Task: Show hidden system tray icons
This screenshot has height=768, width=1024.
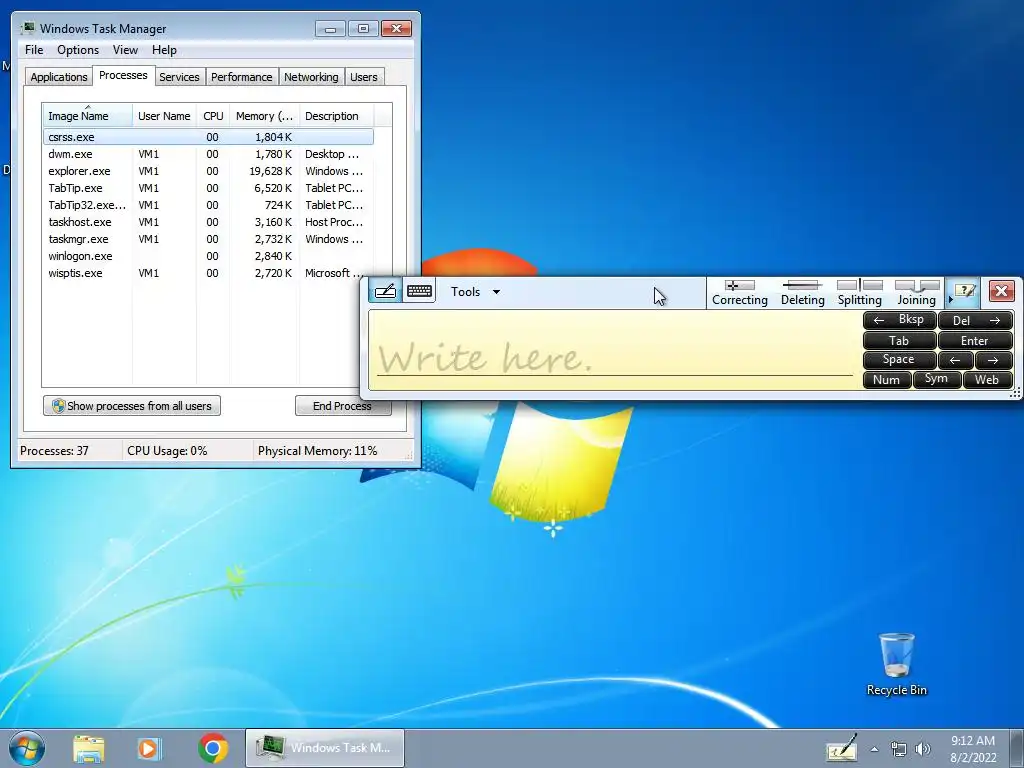Action: click(874, 749)
